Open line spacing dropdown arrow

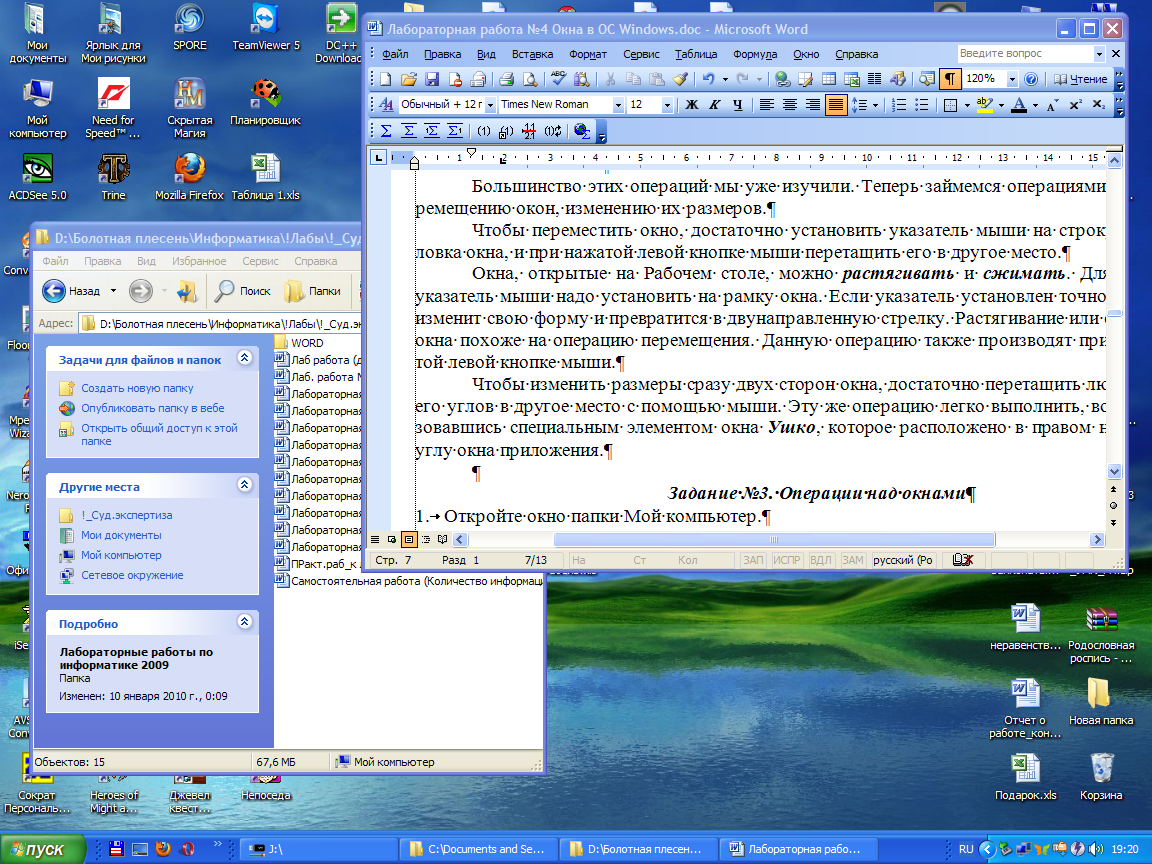(x=875, y=105)
